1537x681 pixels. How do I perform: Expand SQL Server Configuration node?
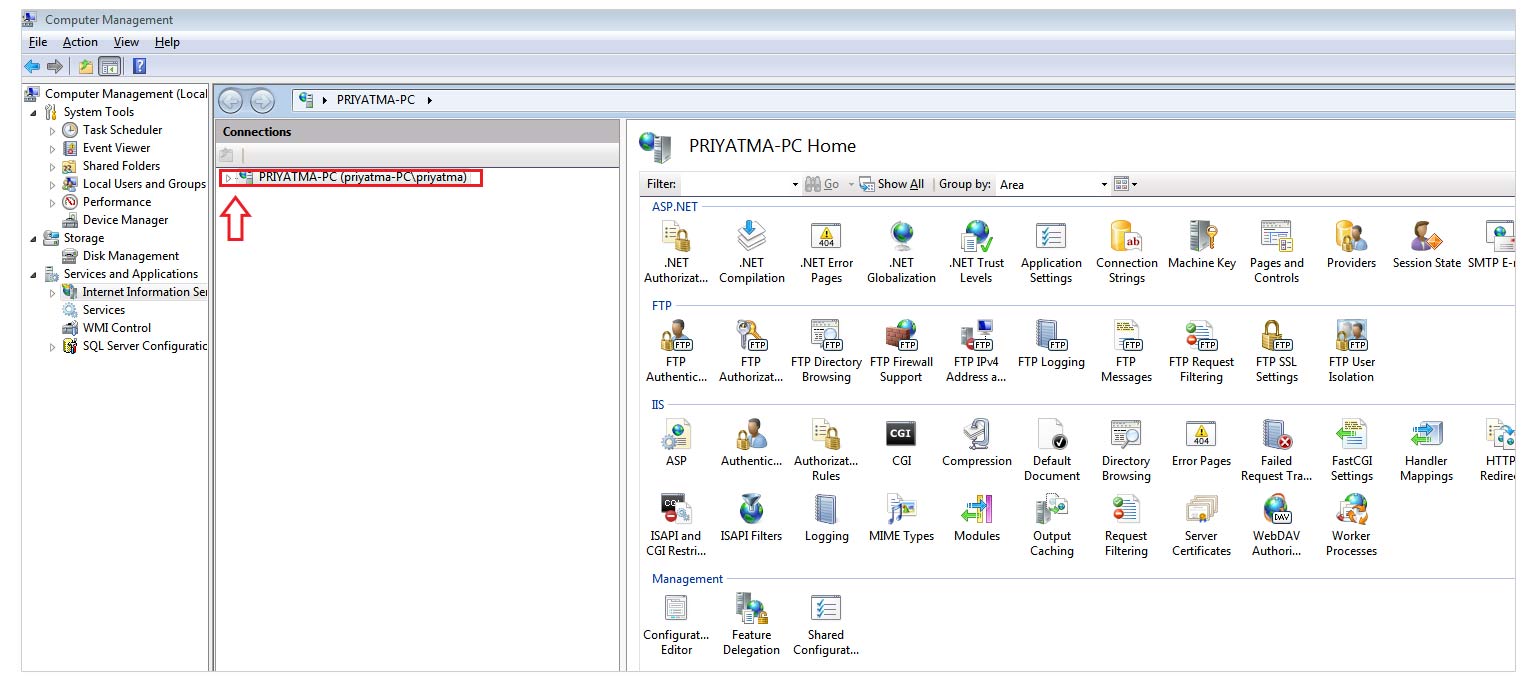(x=53, y=346)
